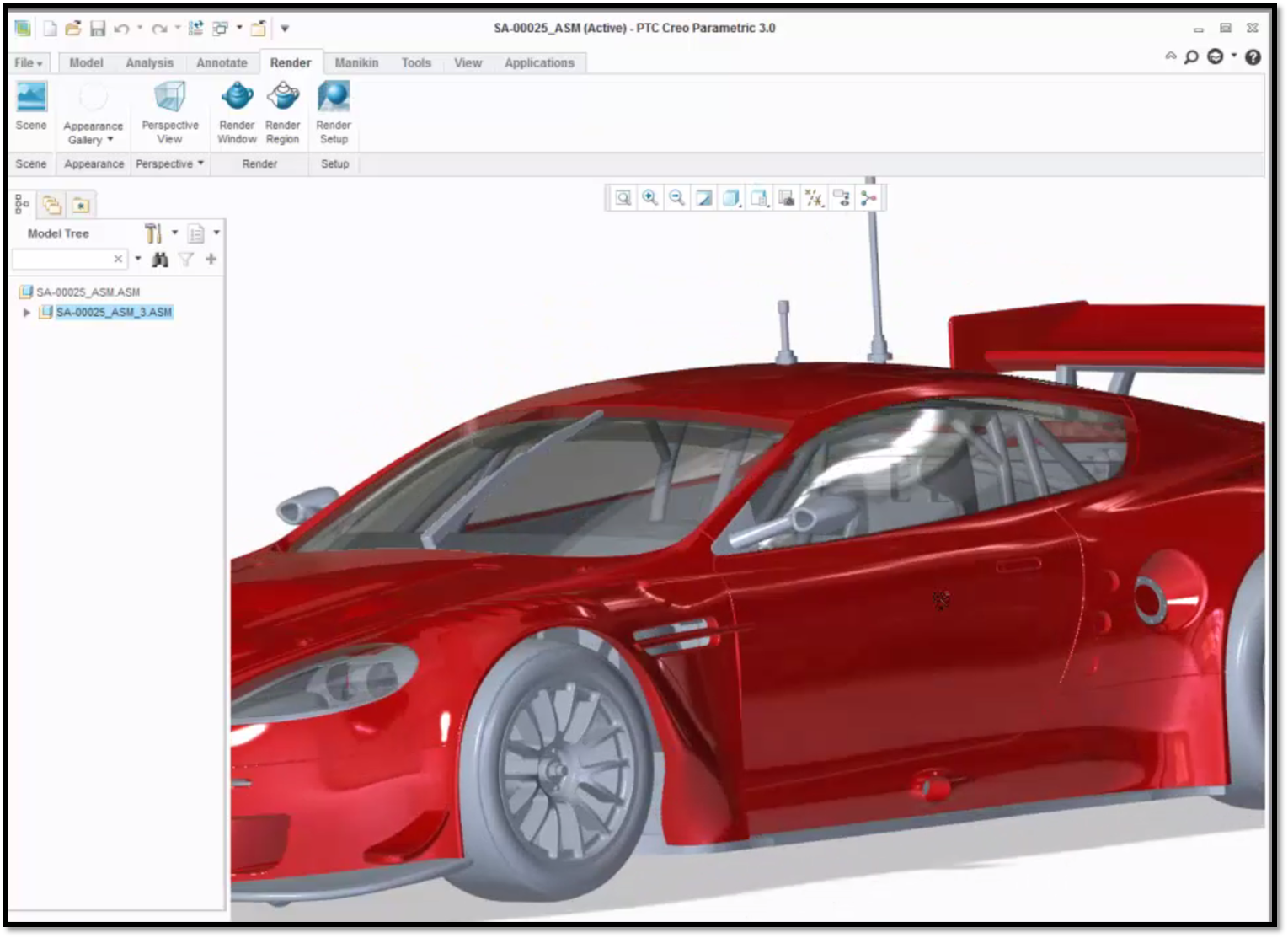Toggle the Datum Display Filters
1288x938 pixels.
tap(815, 197)
